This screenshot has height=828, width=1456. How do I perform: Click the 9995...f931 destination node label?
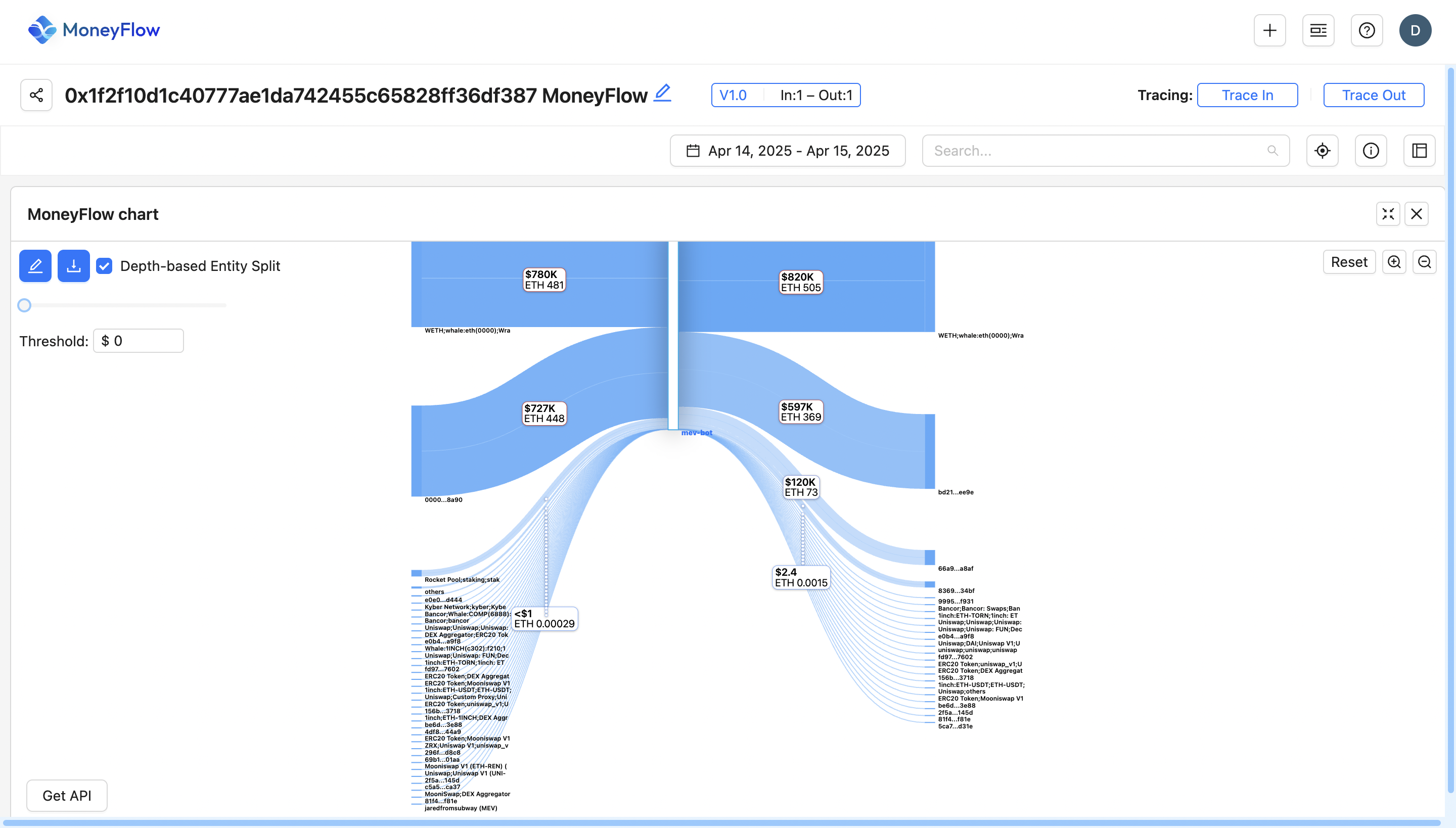(x=955, y=601)
